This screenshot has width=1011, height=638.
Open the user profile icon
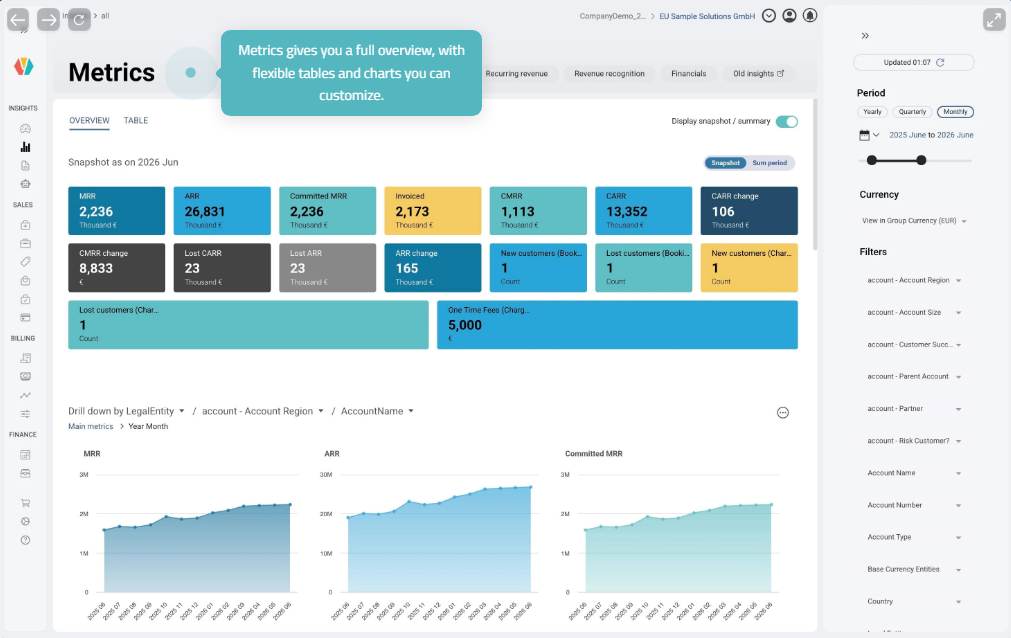(x=789, y=15)
